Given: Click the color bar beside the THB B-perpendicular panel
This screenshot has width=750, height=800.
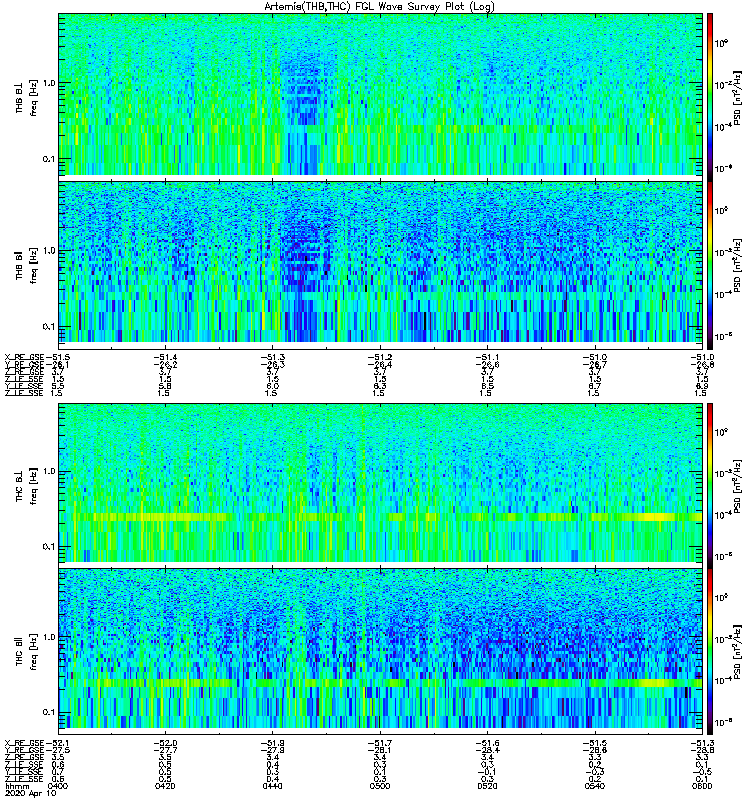Looking at the screenshot, I should 710,97.
